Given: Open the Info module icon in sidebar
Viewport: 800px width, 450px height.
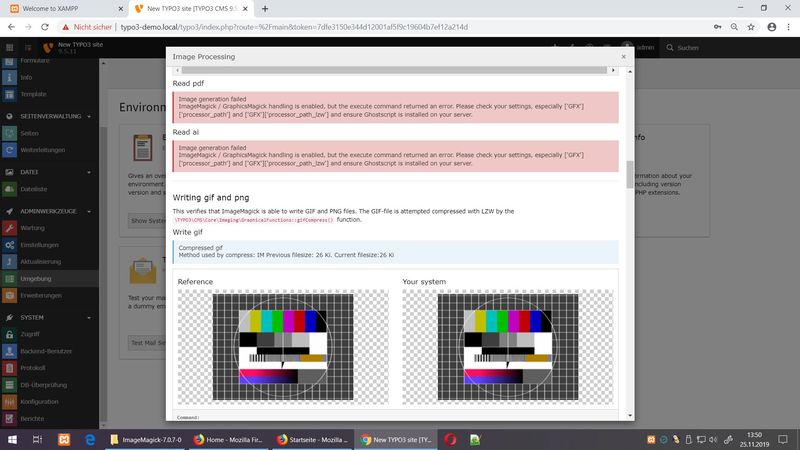Looking at the screenshot, I should 9,78.
